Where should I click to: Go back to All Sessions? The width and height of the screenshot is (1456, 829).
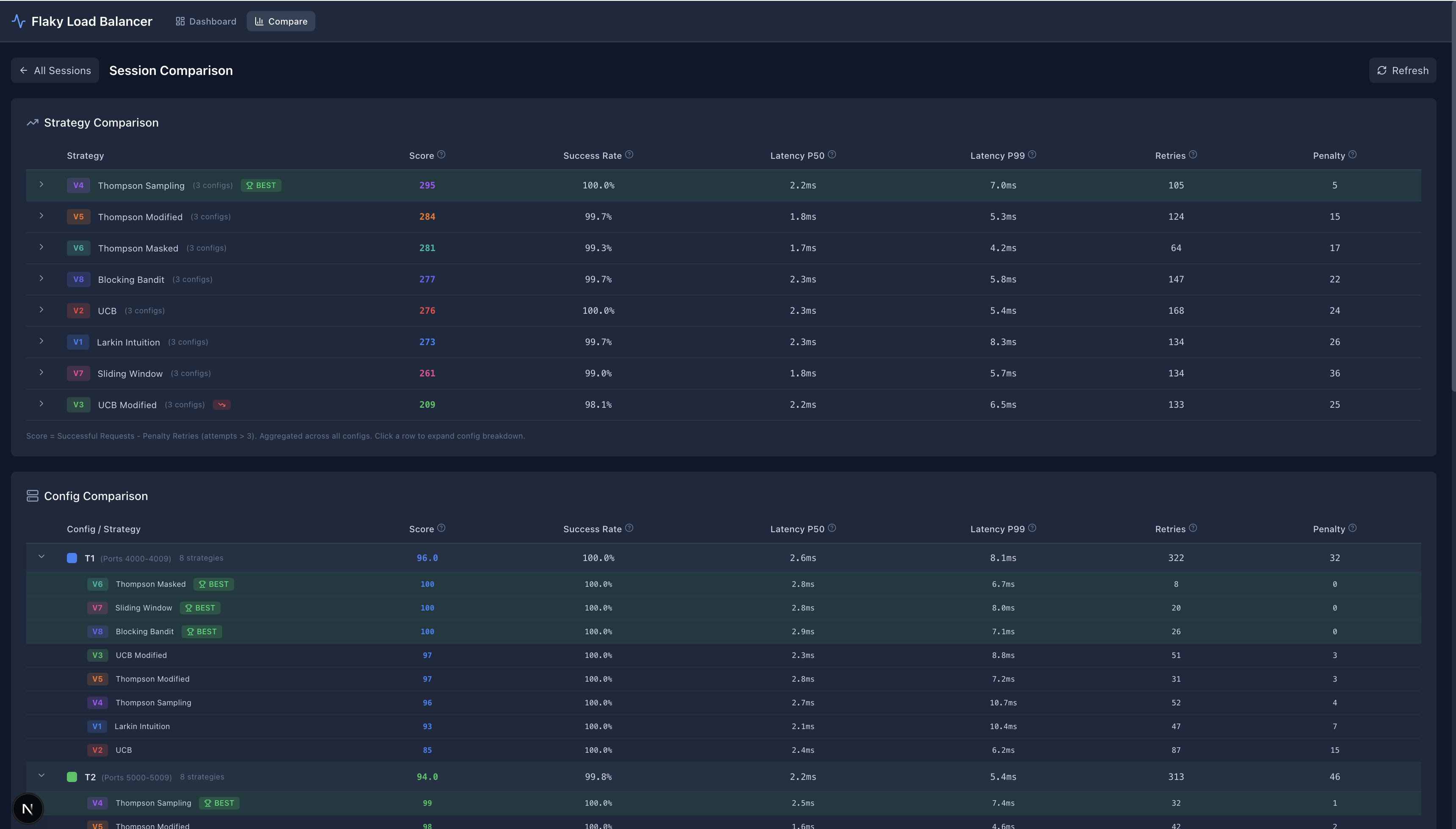click(x=55, y=71)
